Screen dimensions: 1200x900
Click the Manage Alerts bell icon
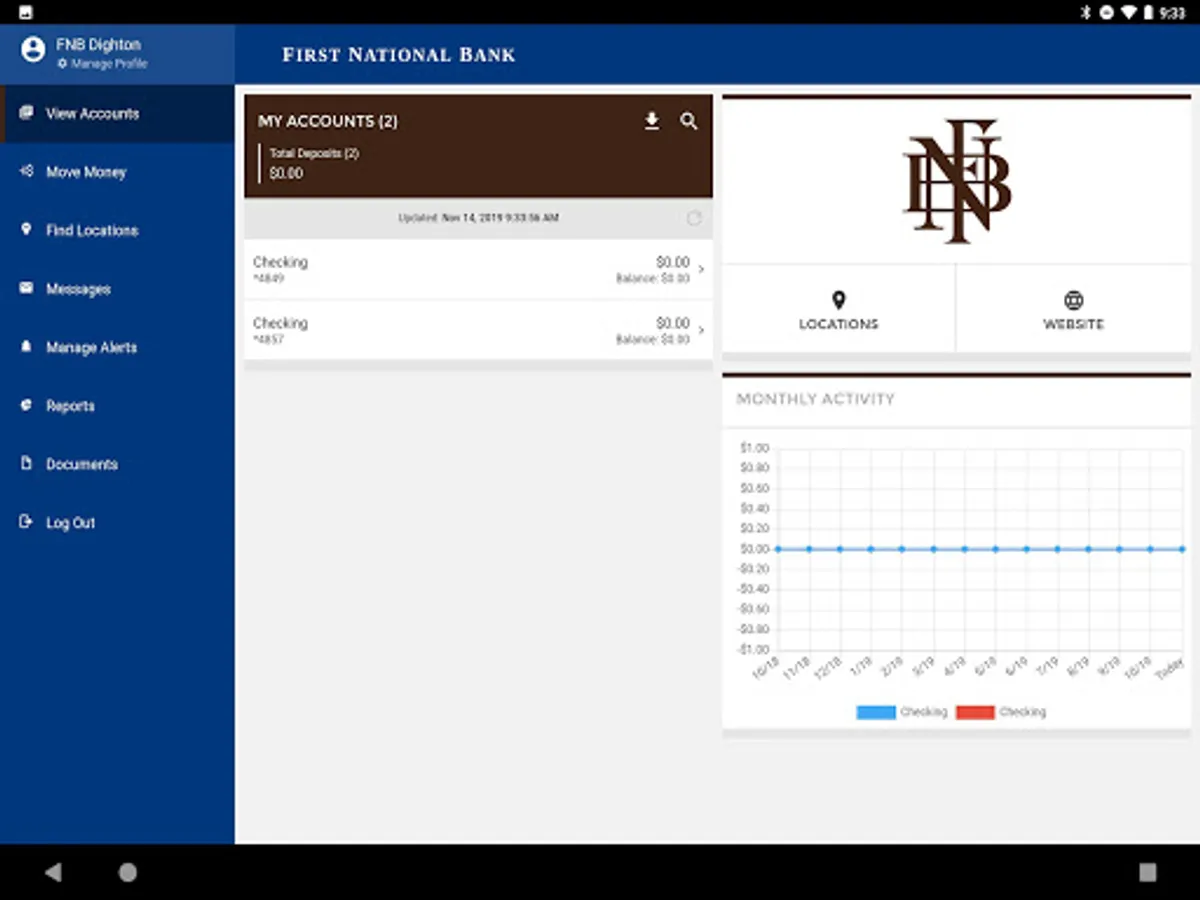pyautogui.click(x=26, y=346)
